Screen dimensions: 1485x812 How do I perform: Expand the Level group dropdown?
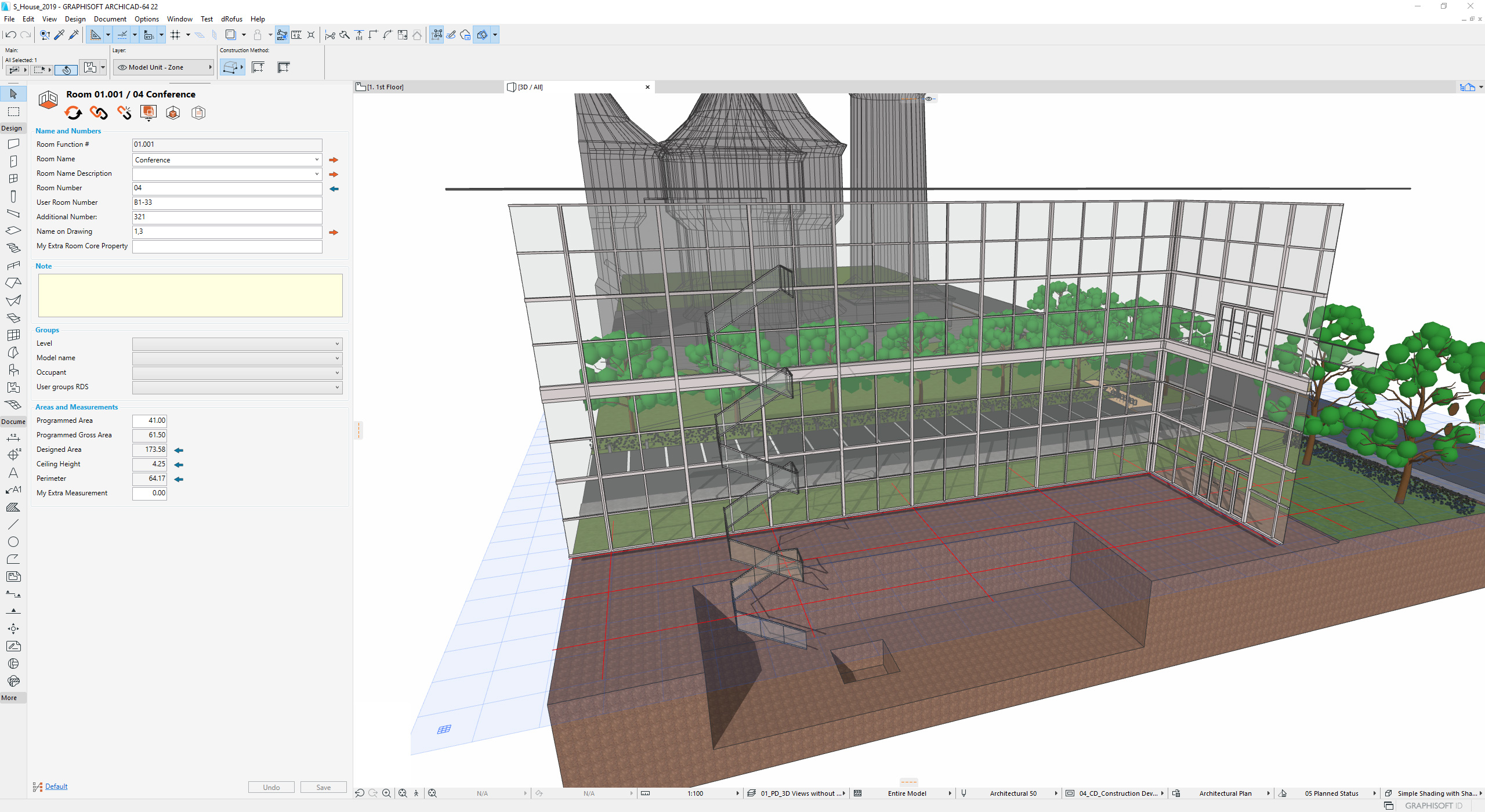coord(336,344)
